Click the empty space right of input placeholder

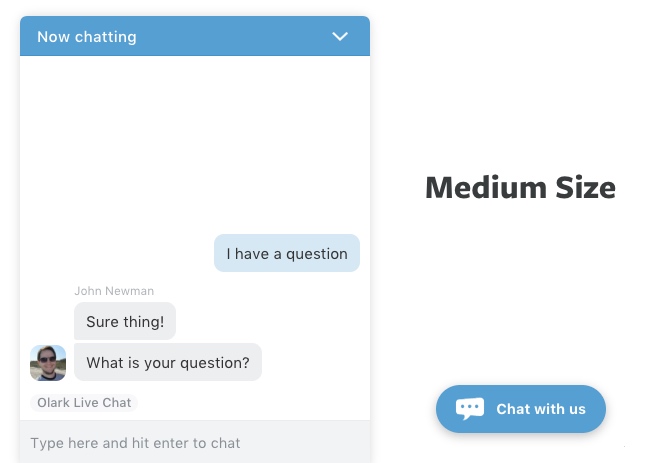[310, 442]
